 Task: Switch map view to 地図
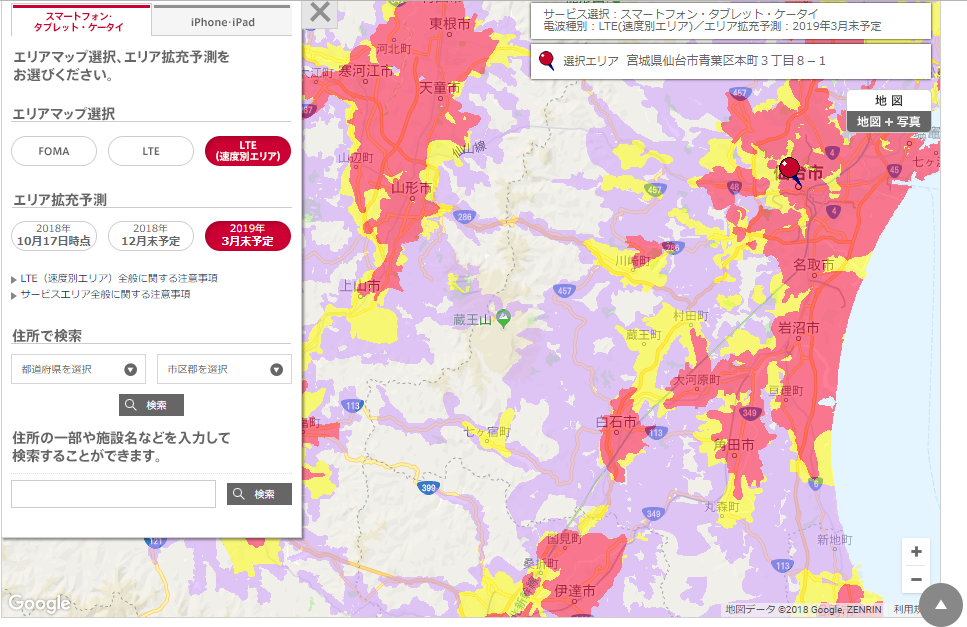889,100
